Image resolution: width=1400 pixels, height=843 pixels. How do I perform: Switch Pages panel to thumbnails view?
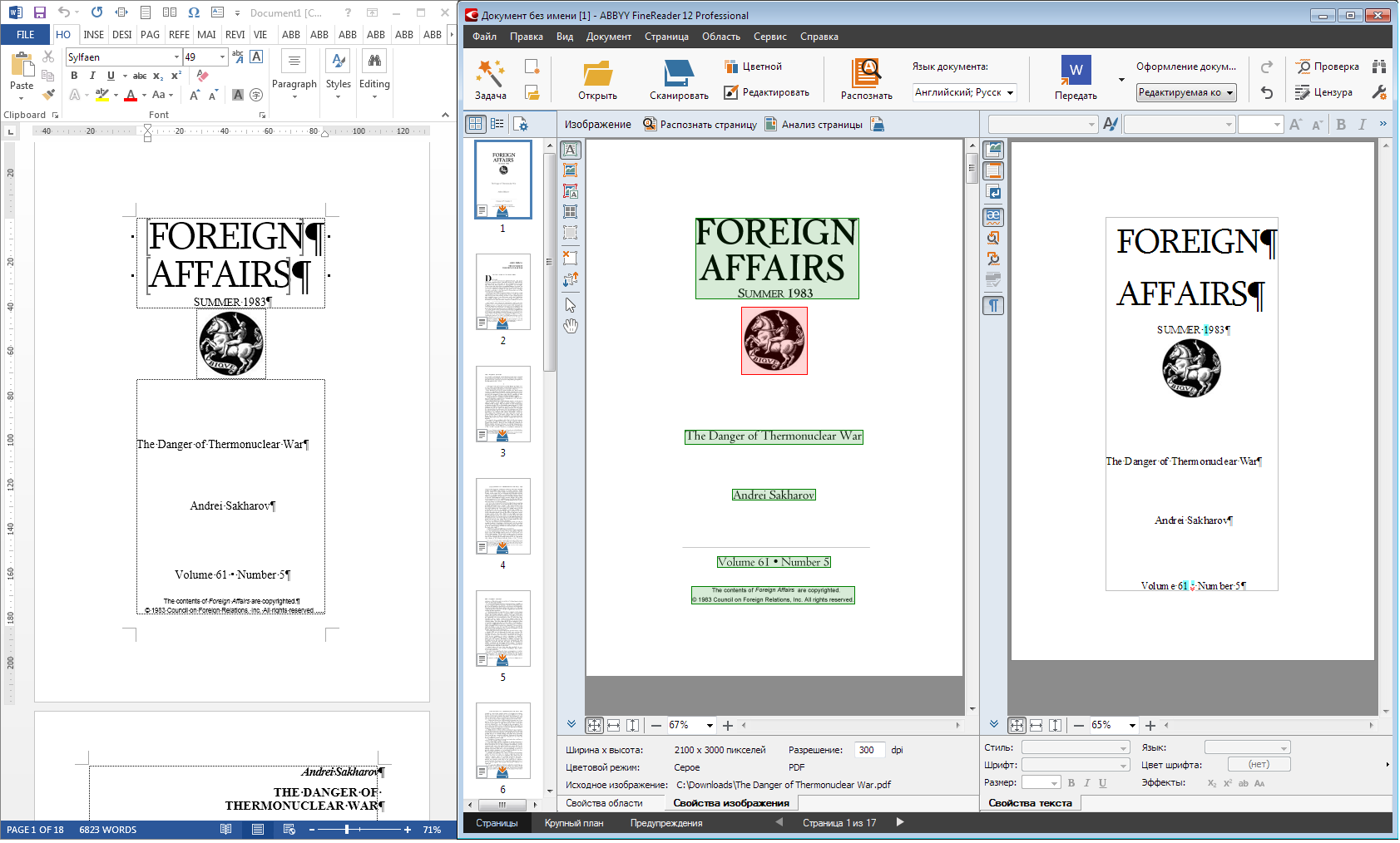pos(475,124)
